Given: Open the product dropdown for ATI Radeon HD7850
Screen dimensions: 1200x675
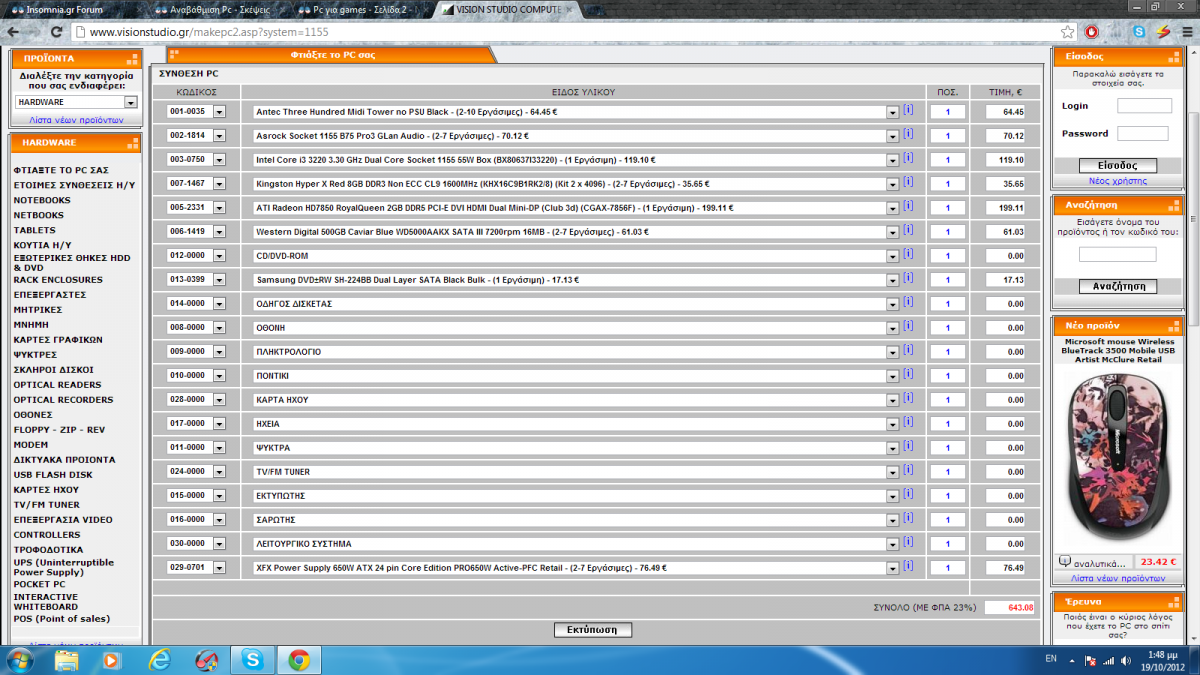Looking at the screenshot, I should coord(892,208).
